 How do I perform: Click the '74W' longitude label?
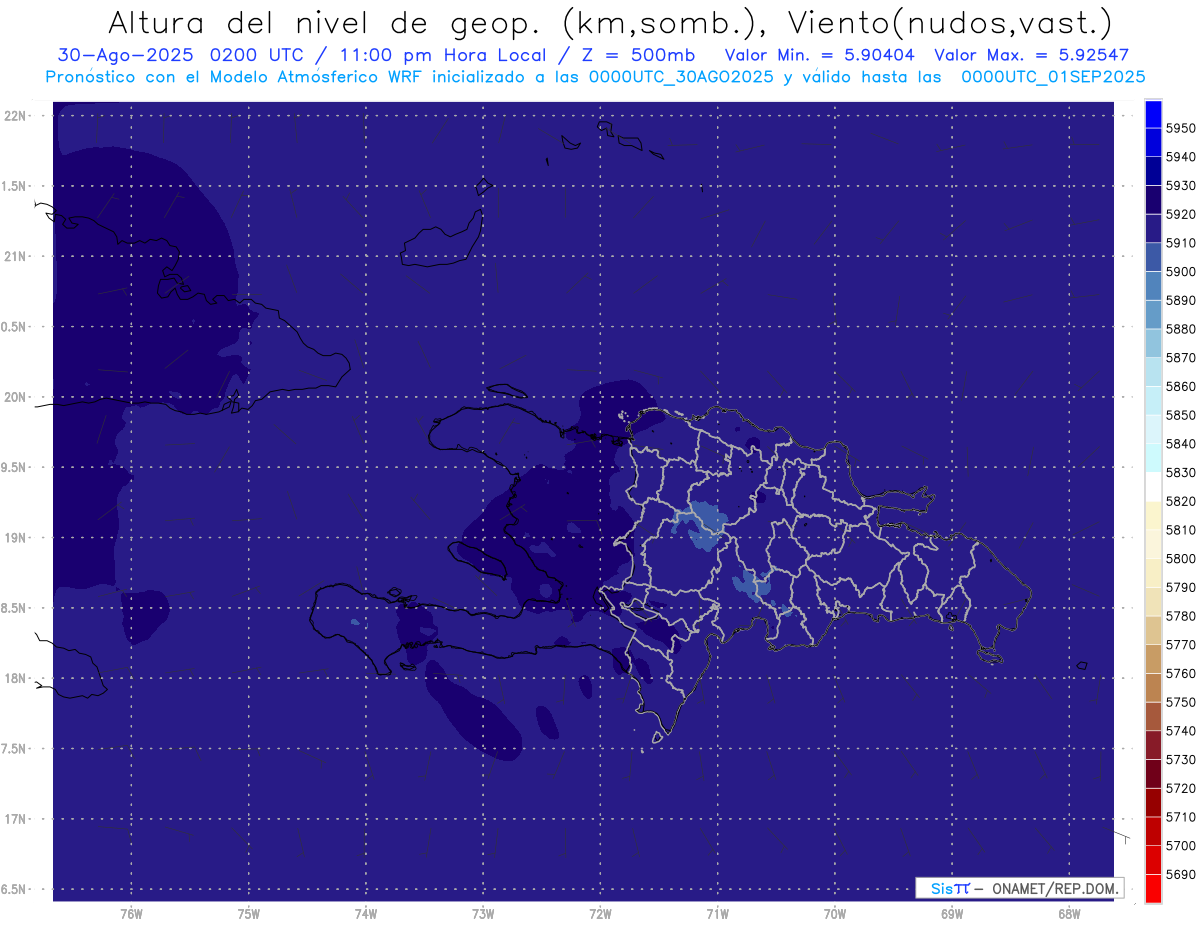[365, 914]
